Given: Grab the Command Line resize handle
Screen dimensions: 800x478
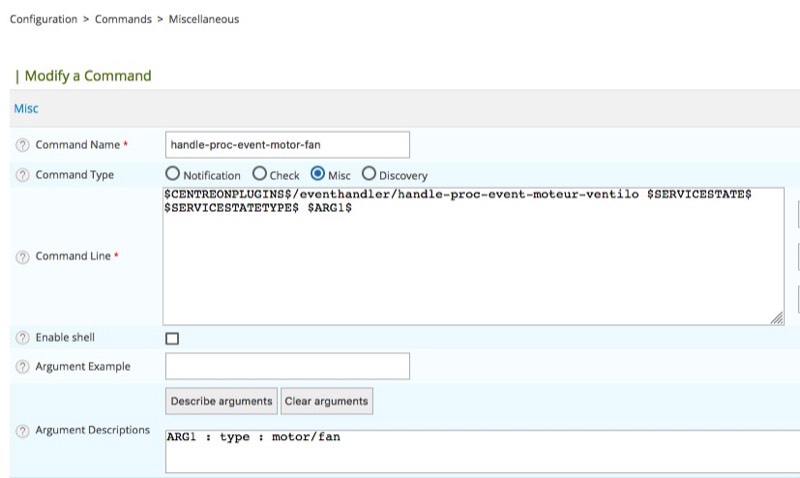Looking at the screenshot, I should coord(777,318).
